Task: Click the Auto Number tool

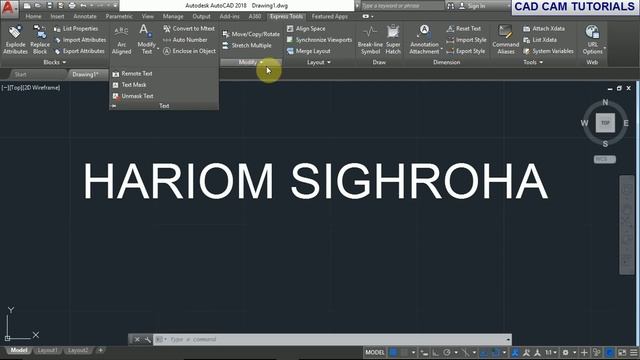Action: coord(185,40)
